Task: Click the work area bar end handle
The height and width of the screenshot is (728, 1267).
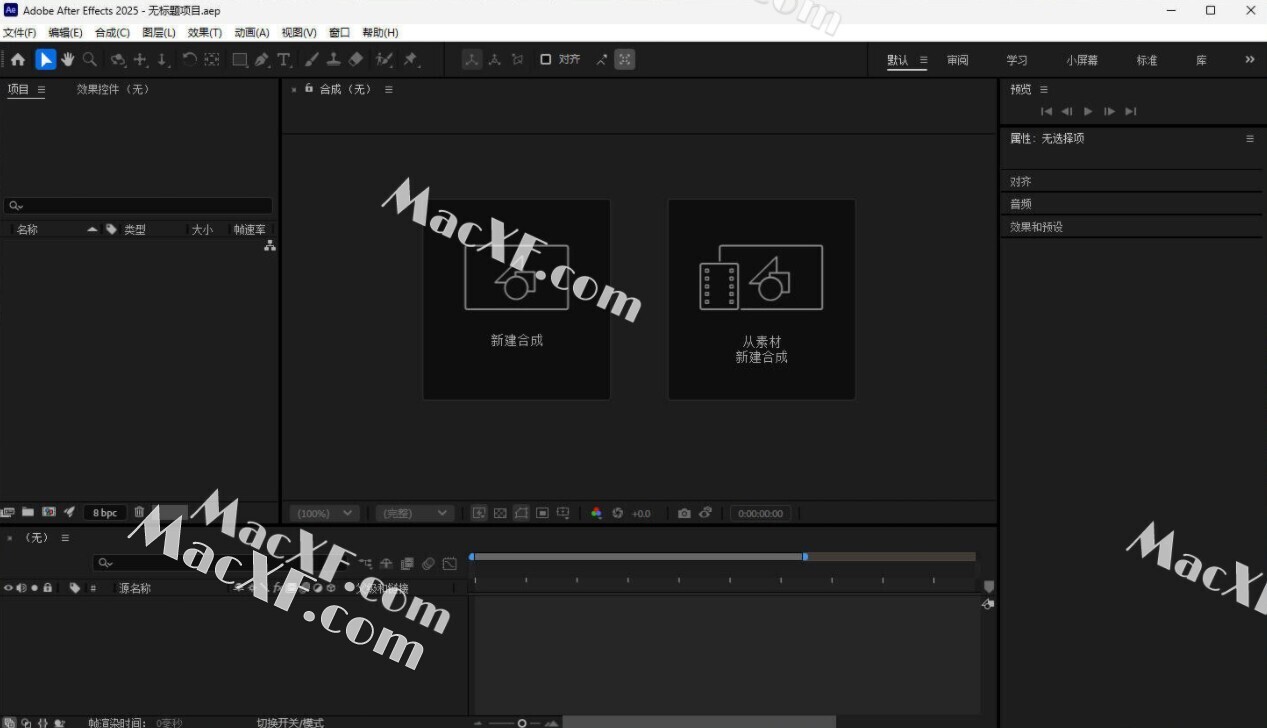Action: pos(805,556)
